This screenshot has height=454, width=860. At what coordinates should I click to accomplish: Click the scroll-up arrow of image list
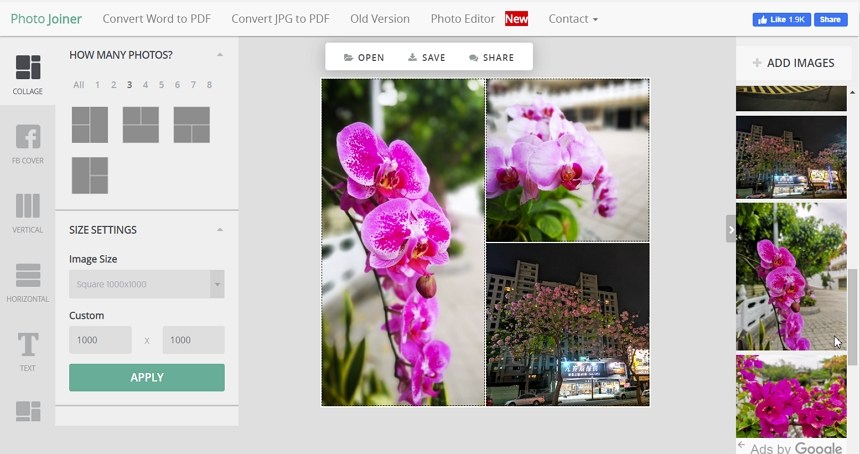point(852,92)
